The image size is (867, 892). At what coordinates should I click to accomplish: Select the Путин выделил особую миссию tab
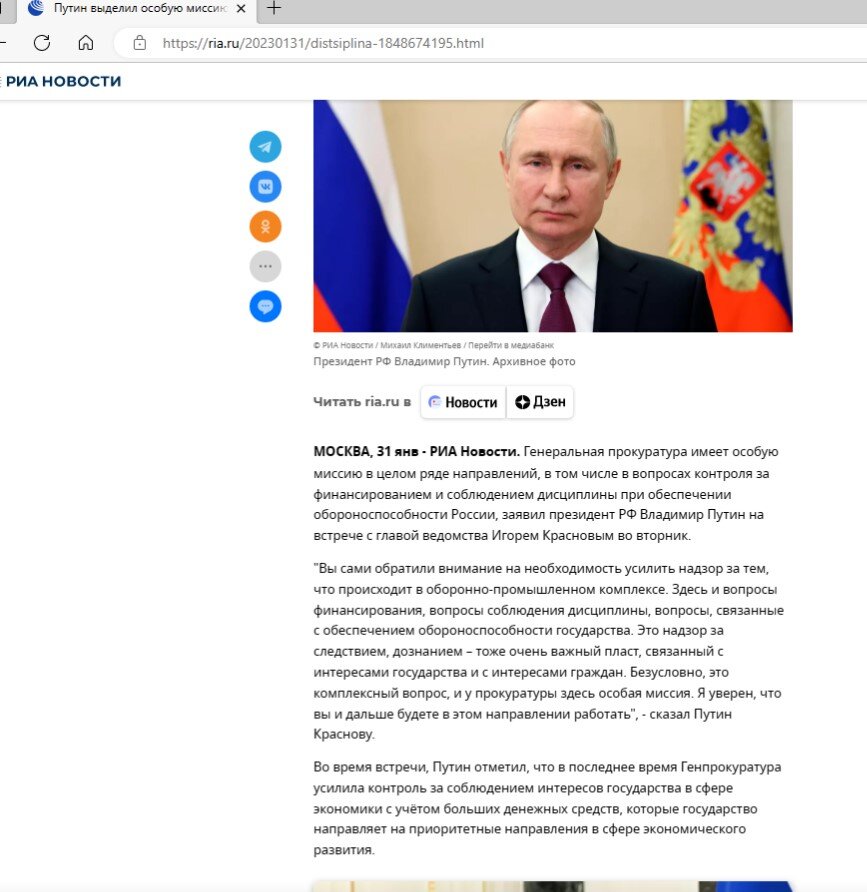coord(139,9)
